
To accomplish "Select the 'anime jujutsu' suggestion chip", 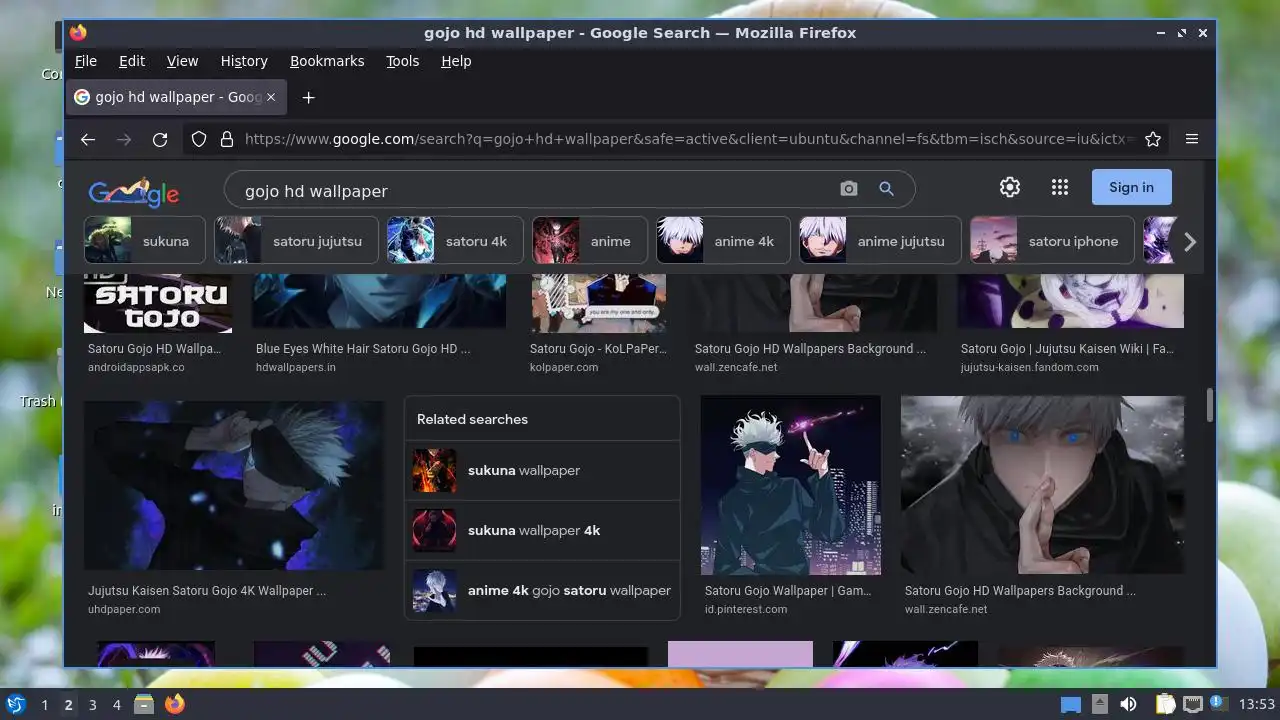I will click(x=880, y=241).
